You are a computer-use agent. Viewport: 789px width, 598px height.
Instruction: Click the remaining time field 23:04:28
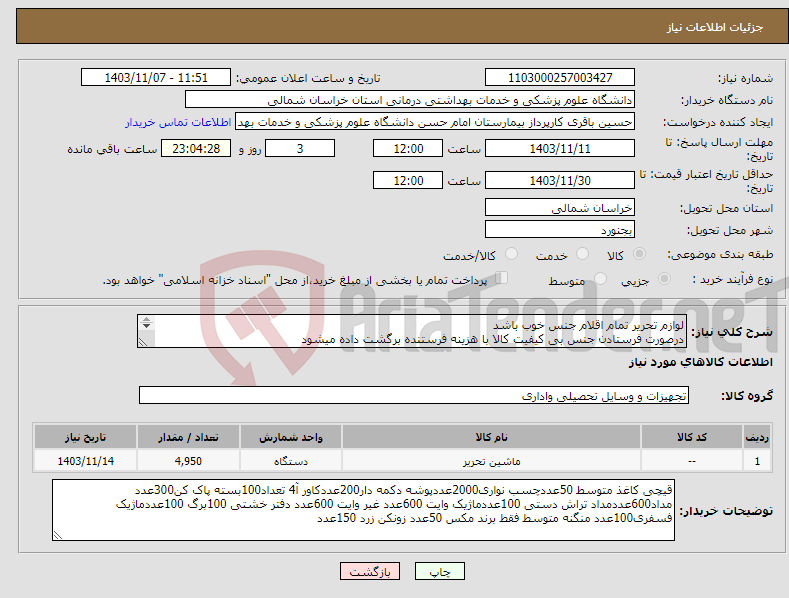[196, 148]
